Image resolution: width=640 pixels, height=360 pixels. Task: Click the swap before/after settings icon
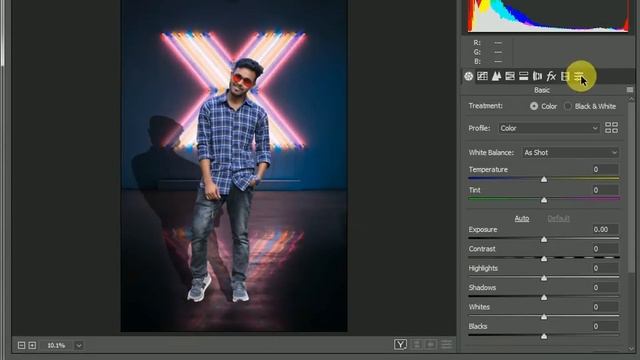pos(416,344)
